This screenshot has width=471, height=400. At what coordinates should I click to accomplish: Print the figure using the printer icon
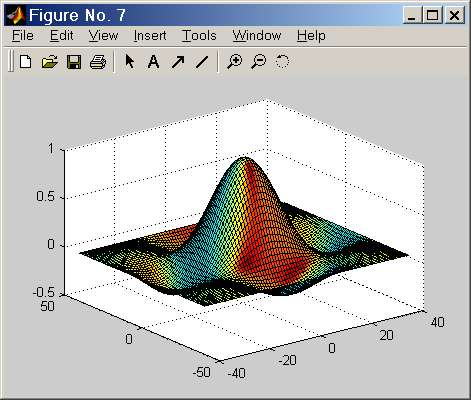(98, 62)
